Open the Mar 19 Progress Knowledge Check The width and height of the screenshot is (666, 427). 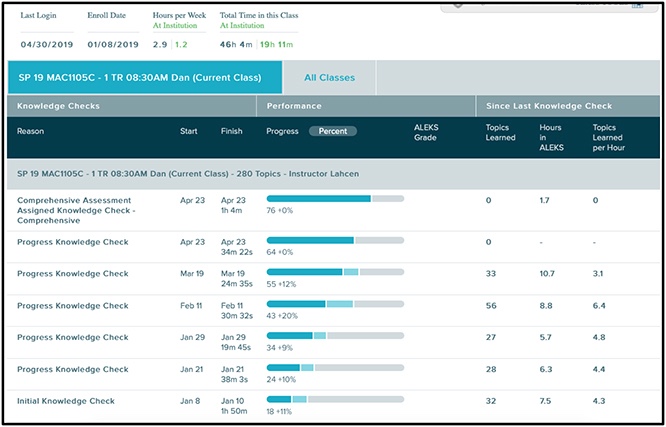[72, 273]
